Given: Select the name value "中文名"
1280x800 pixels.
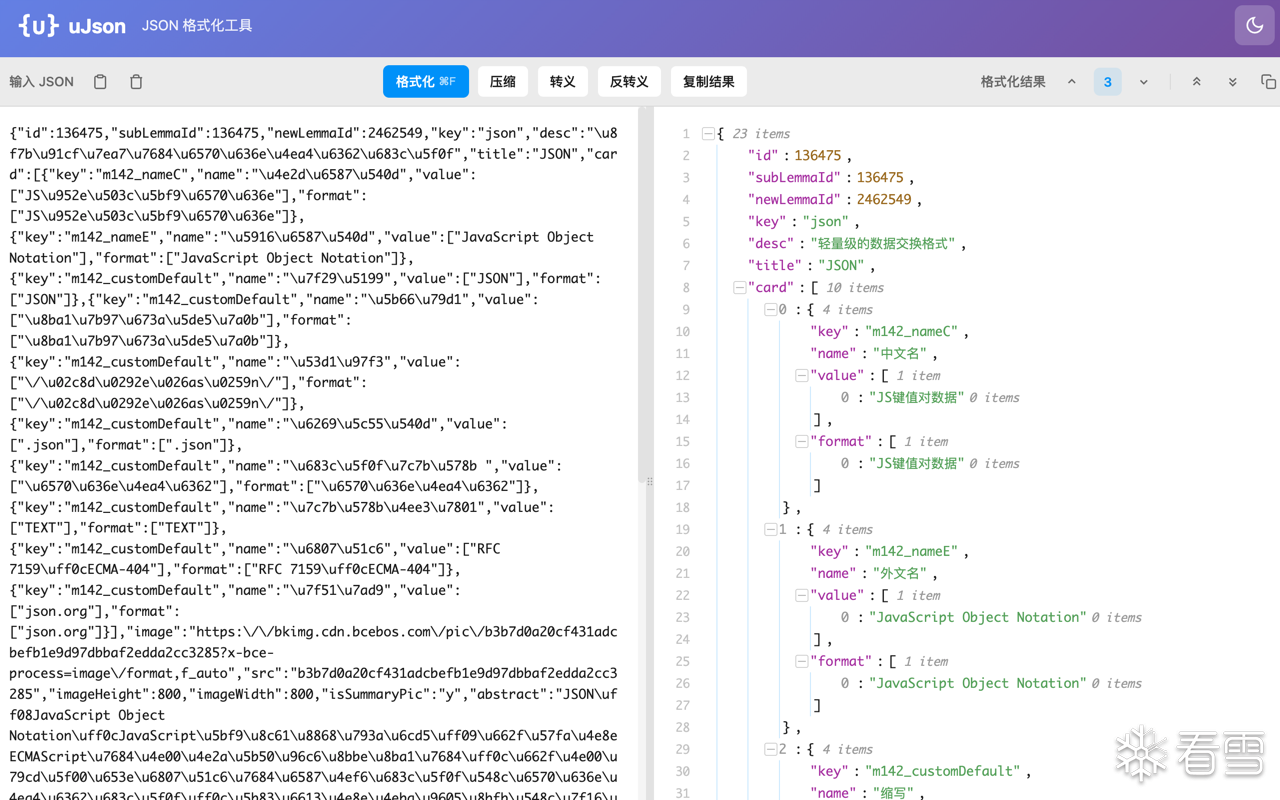Looking at the screenshot, I should click(899, 354).
